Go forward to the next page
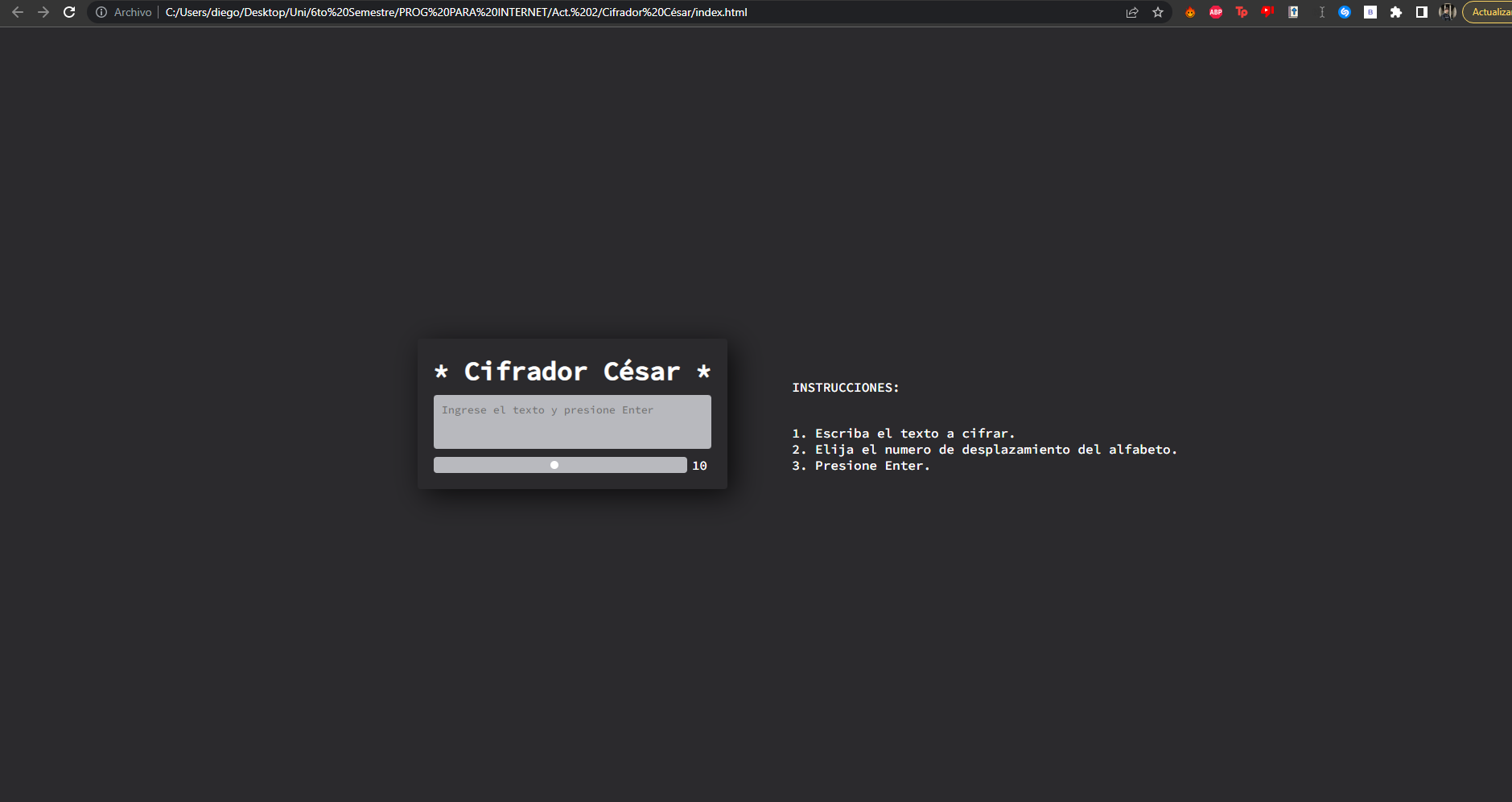Viewport: 1512px width, 802px height. pyautogui.click(x=43, y=12)
